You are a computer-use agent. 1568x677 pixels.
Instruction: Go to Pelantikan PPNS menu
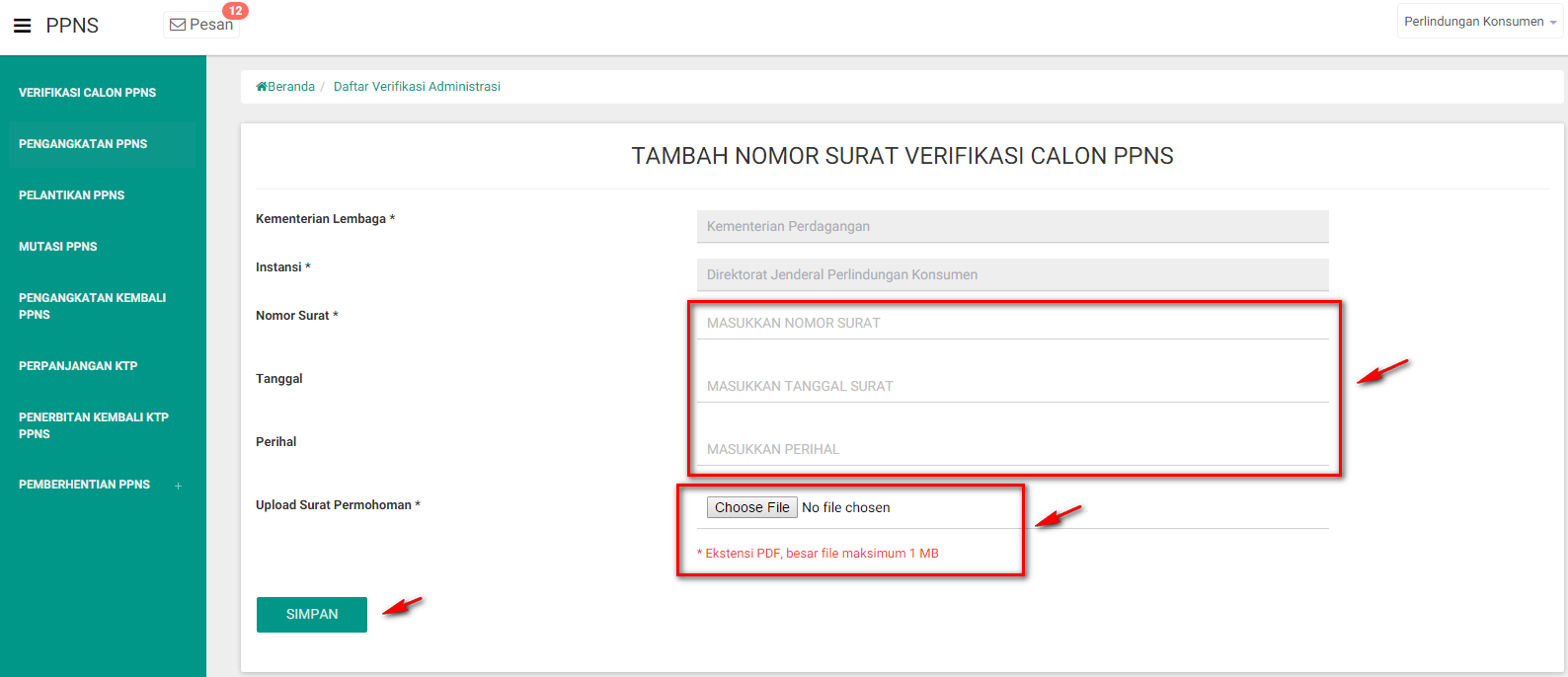[x=71, y=195]
